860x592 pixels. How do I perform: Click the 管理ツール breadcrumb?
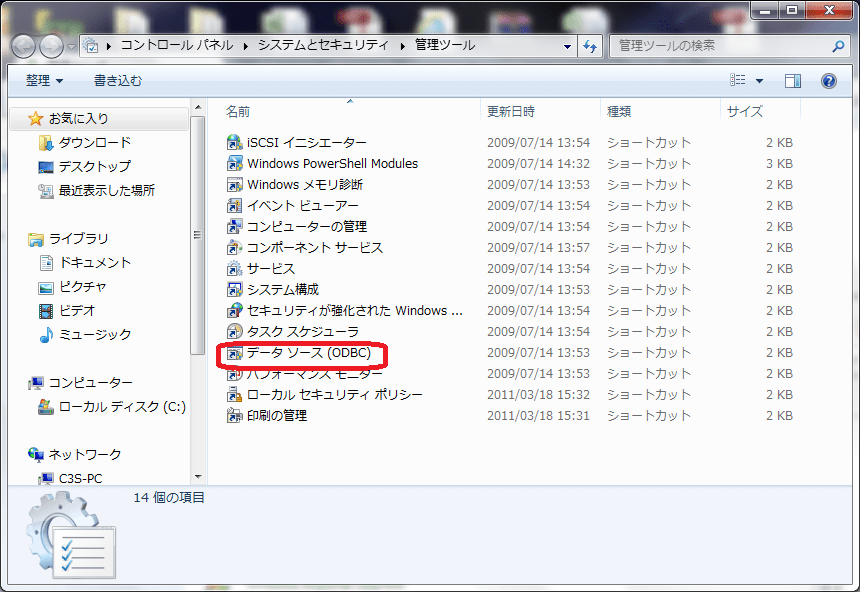(x=445, y=46)
